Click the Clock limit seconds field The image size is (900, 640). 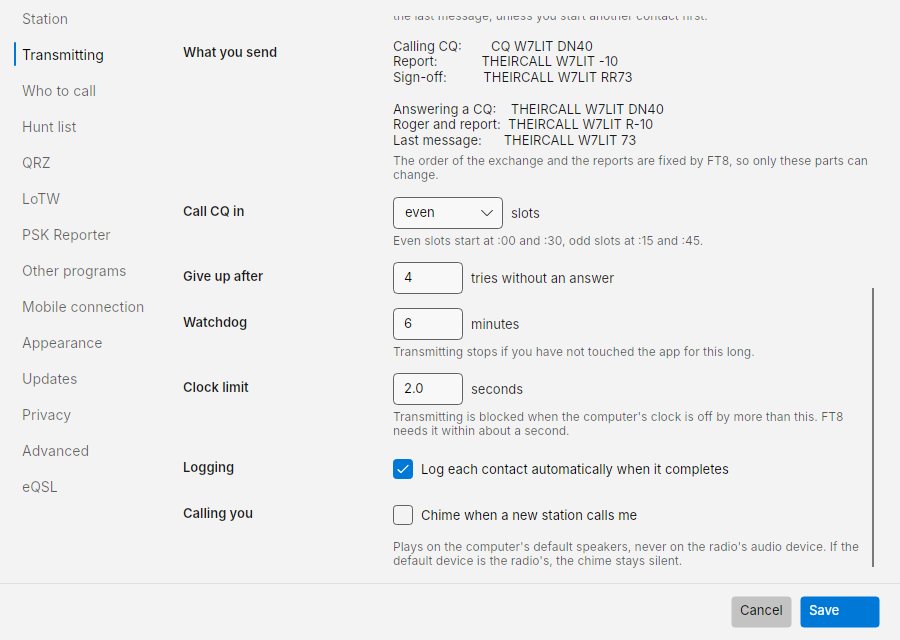[428, 389]
